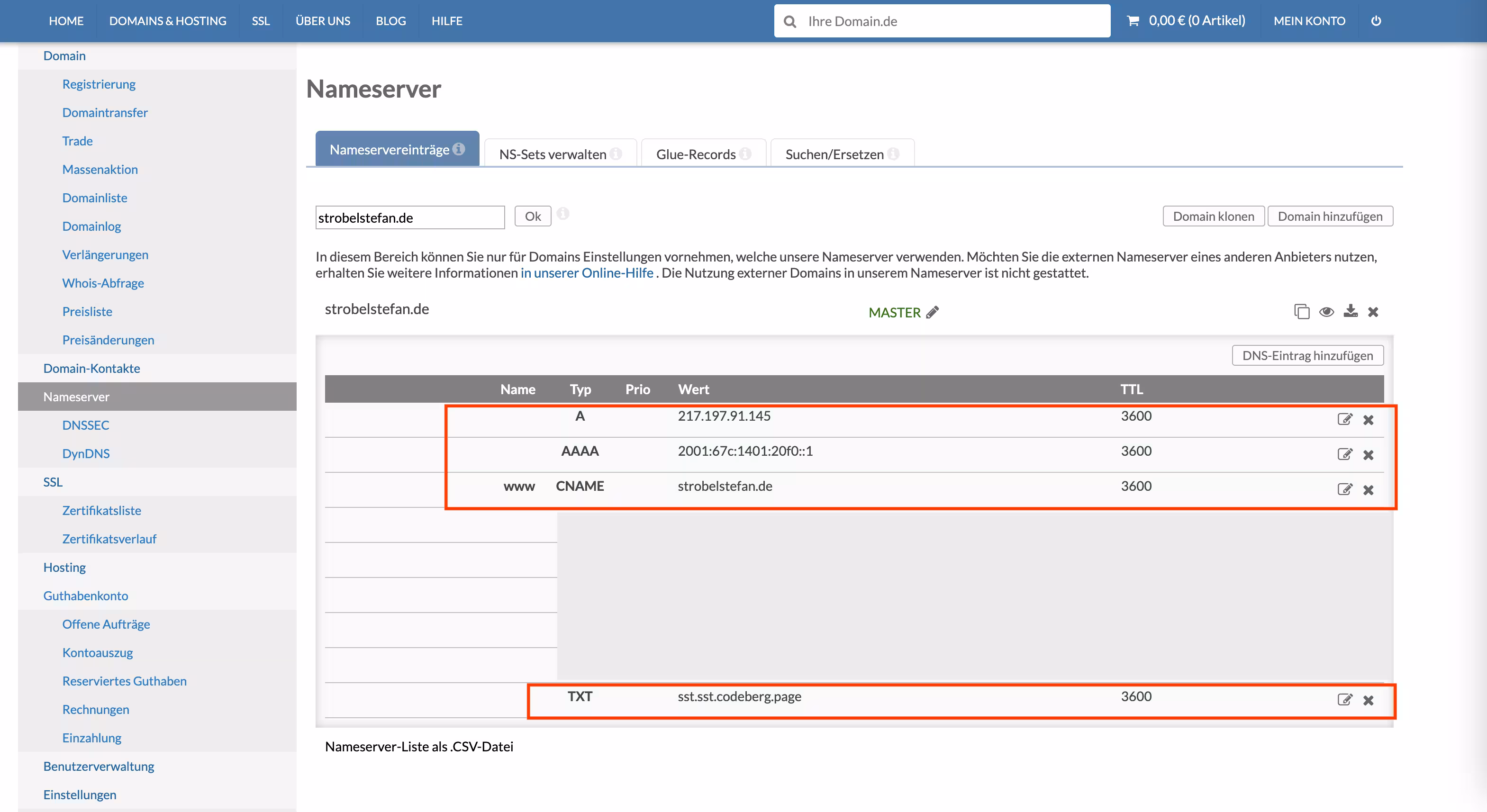Click the domain name input field
The width and height of the screenshot is (1487, 812).
pyautogui.click(x=409, y=217)
